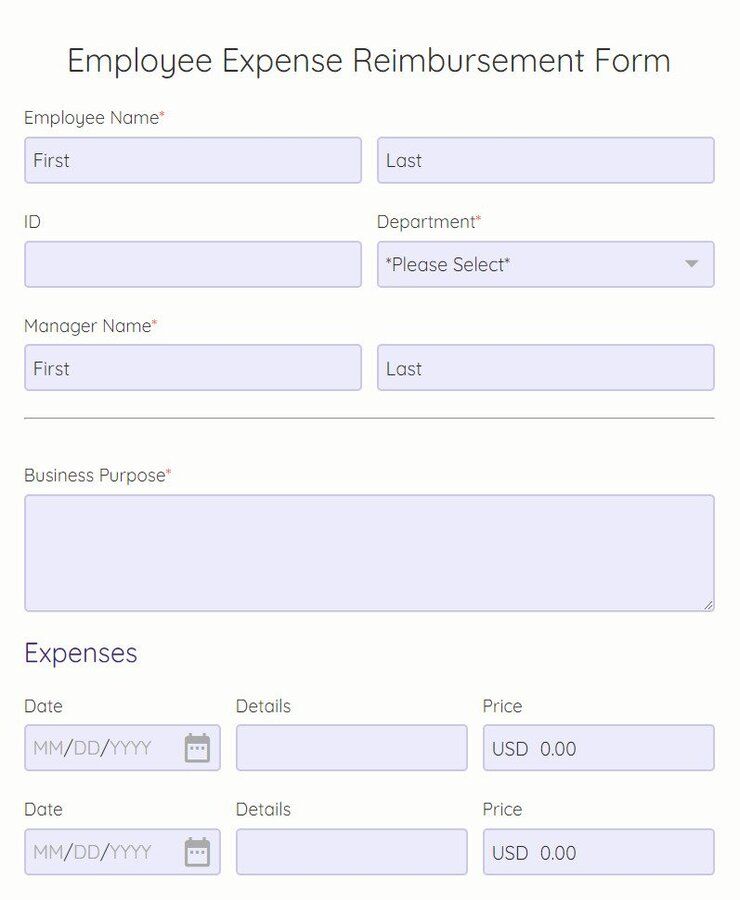740x900 pixels.
Task: Select the second expense Price field
Action: coord(598,852)
